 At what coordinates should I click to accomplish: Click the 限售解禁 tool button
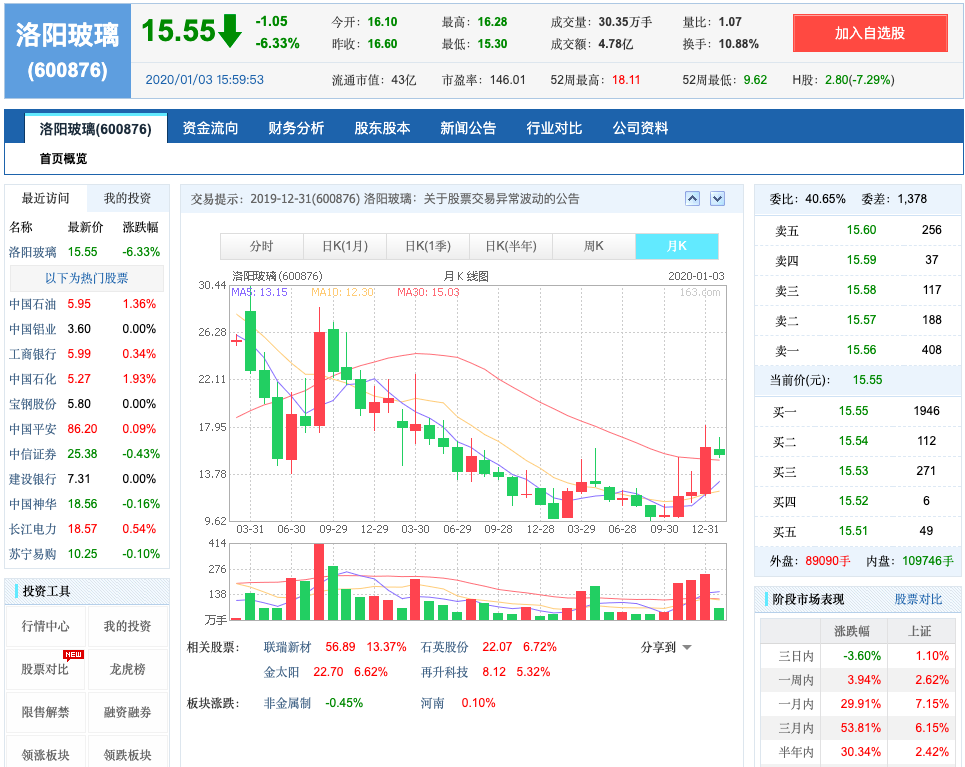(46, 712)
